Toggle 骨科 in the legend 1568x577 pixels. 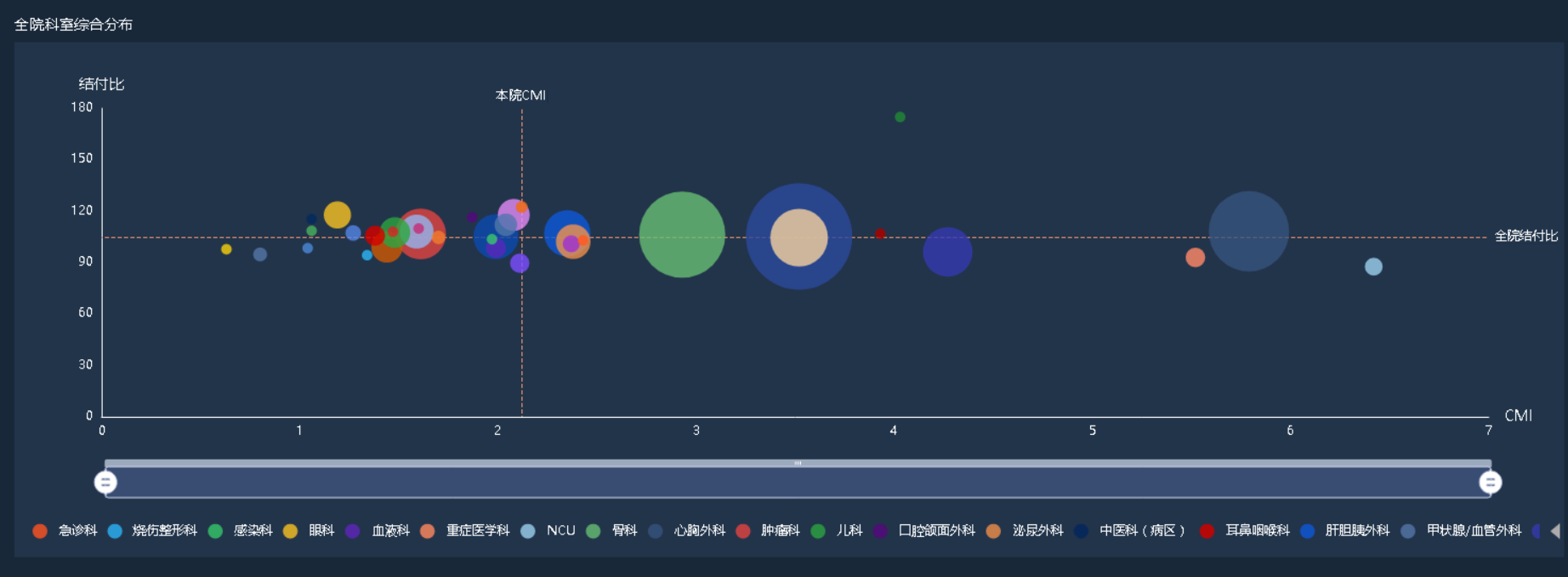tap(611, 531)
